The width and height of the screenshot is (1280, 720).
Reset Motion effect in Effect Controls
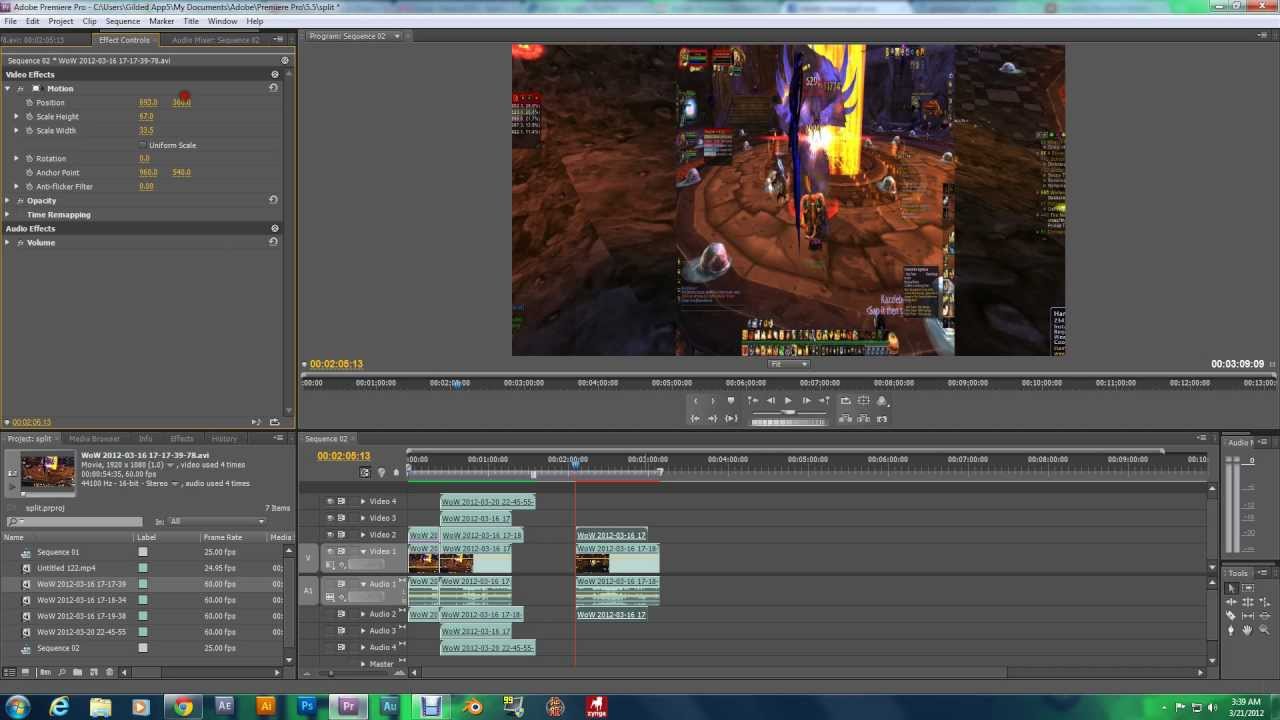pyautogui.click(x=273, y=88)
